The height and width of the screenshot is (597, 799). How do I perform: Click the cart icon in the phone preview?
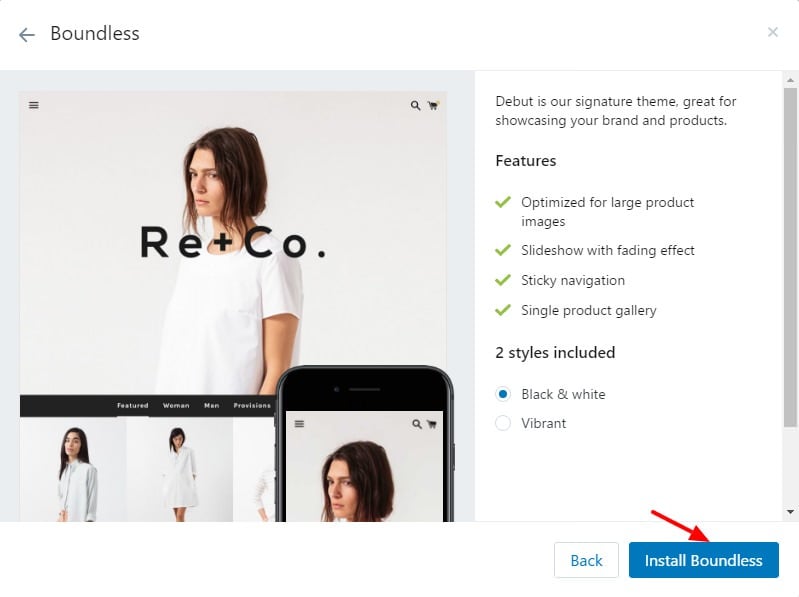click(x=432, y=424)
